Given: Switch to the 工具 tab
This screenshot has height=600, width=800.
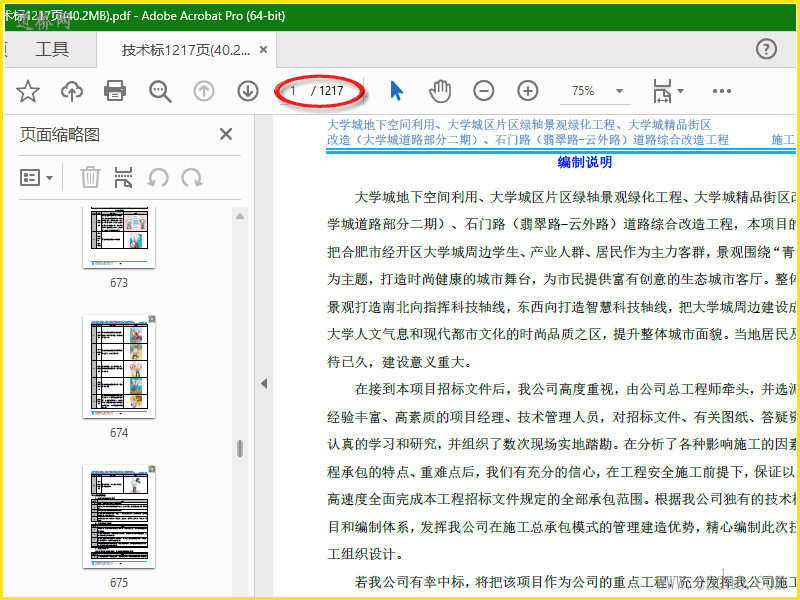Looking at the screenshot, I should click(52, 49).
